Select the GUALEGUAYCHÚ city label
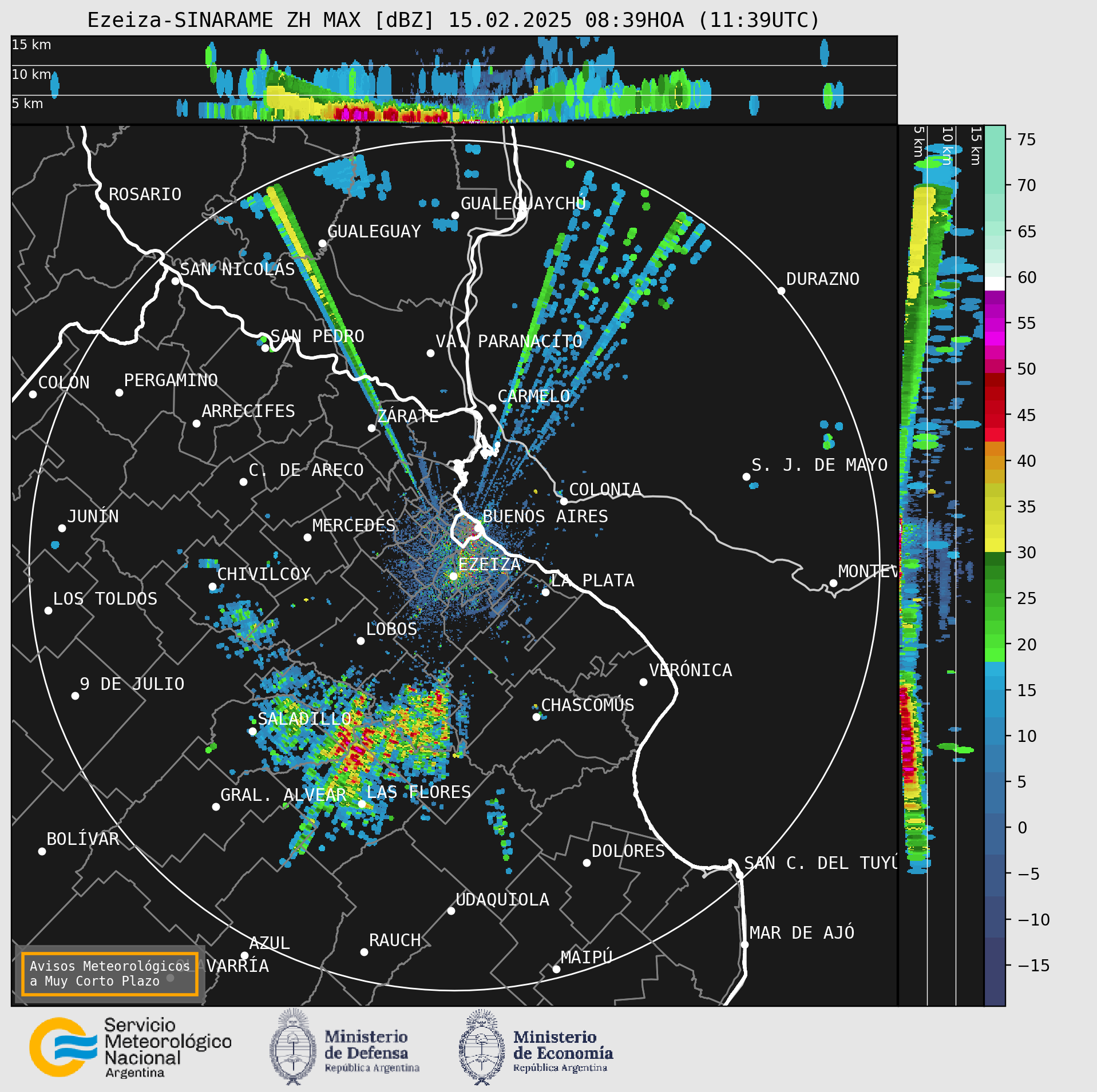 (523, 204)
